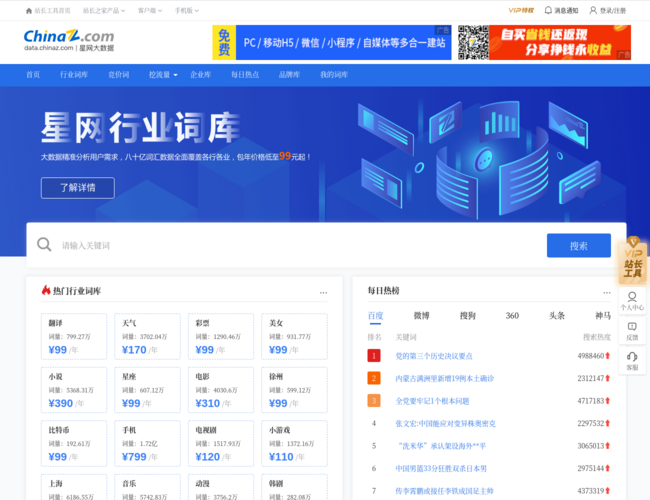Open the 徐州 word library card
Viewport: 650px width, 500px height.
click(294, 390)
